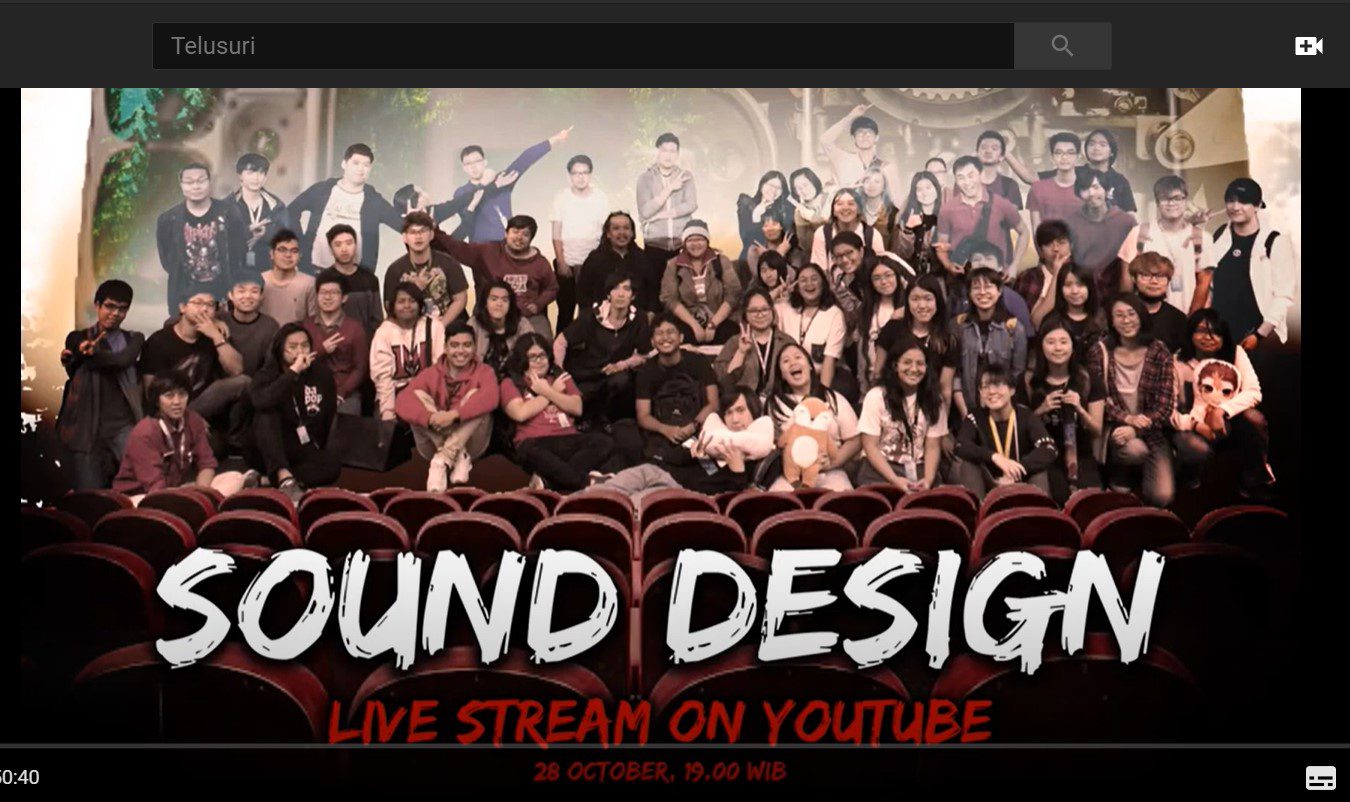
Task: Open the create video camera icon
Action: 1308,46
